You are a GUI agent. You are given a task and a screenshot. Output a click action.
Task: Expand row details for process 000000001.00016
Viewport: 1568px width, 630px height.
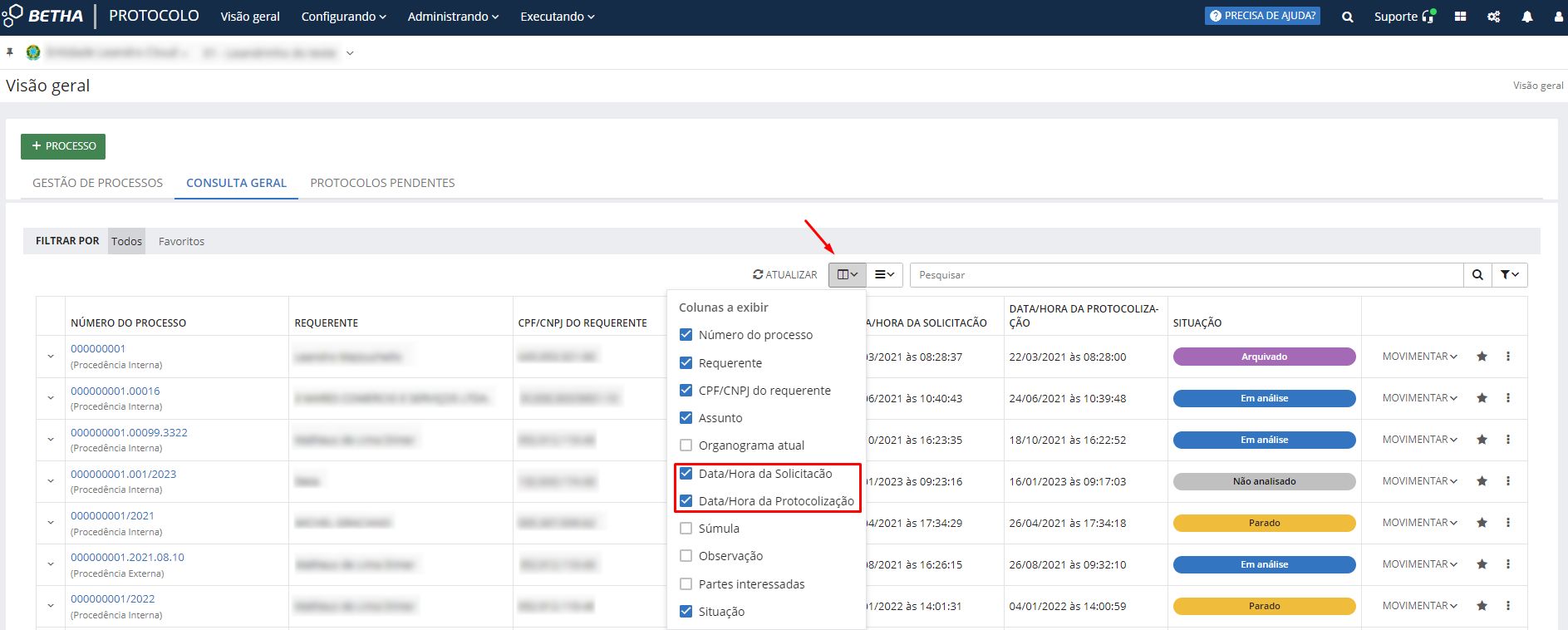click(x=51, y=398)
